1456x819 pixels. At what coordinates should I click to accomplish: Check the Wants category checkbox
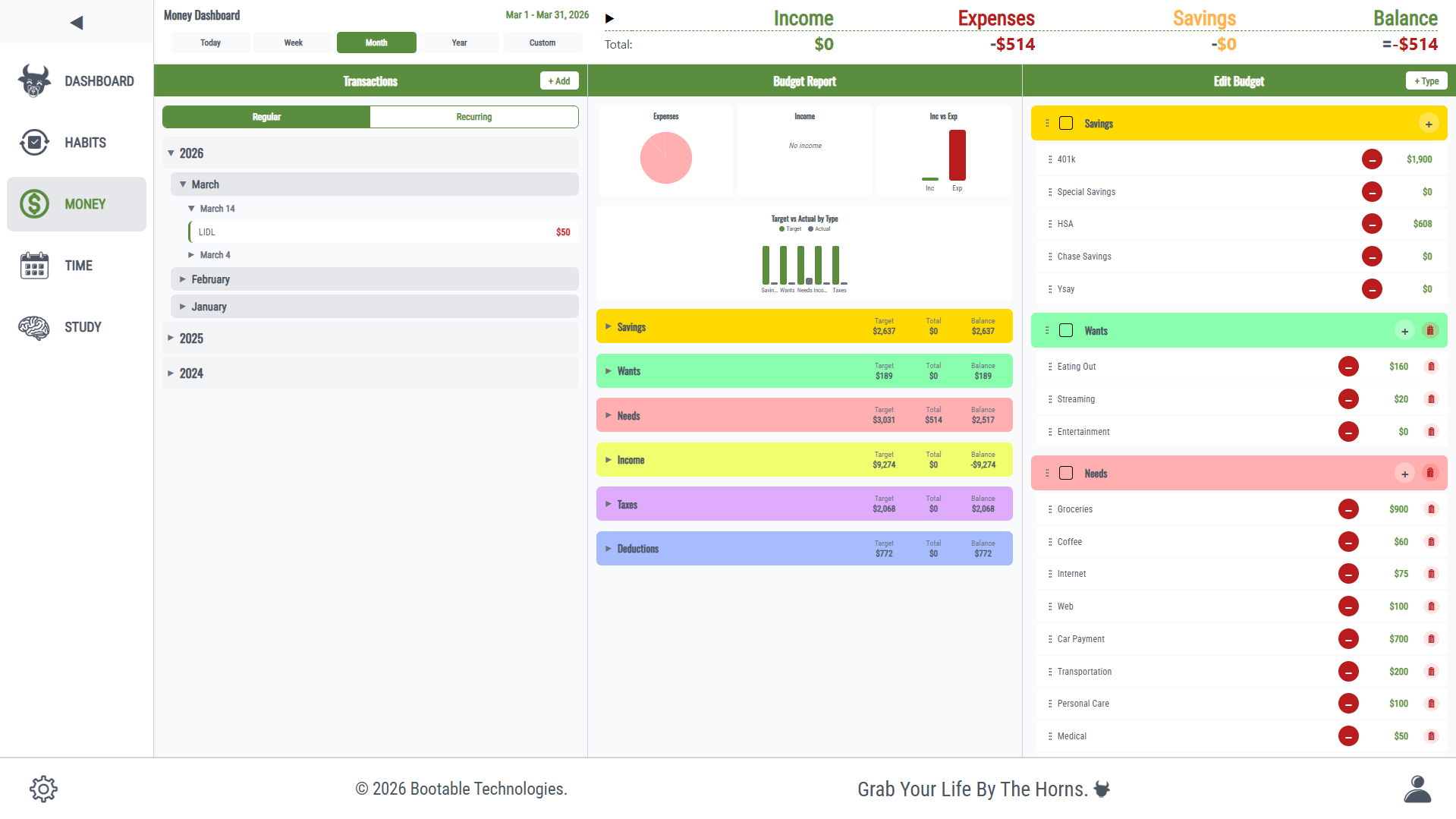coord(1065,331)
